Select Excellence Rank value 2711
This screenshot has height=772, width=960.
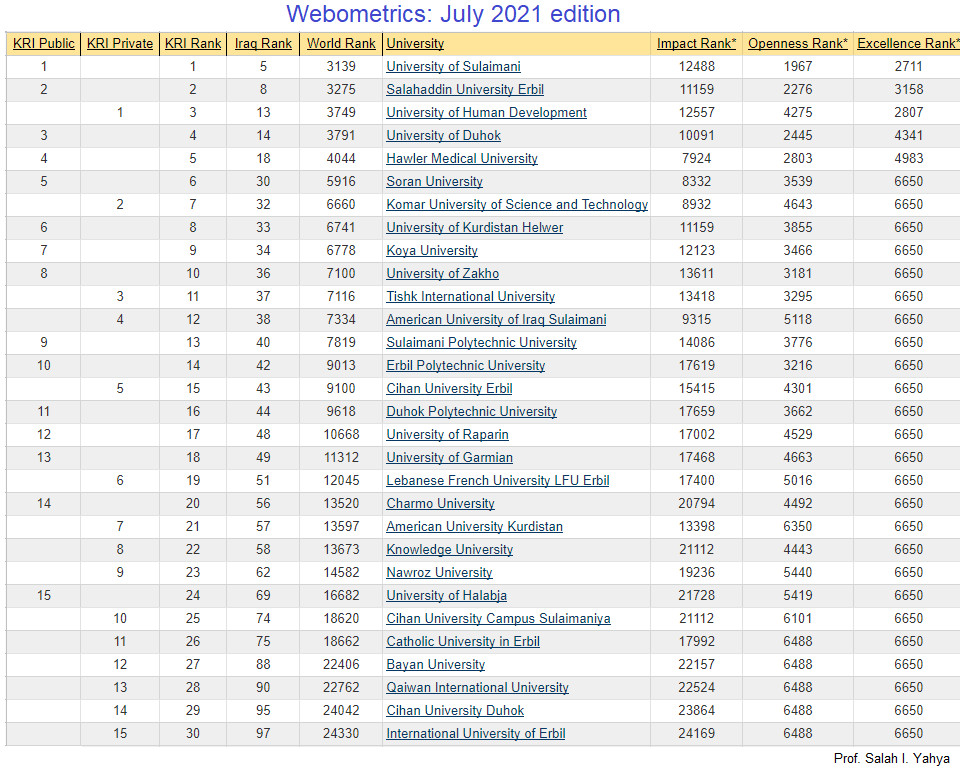pos(909,67)
